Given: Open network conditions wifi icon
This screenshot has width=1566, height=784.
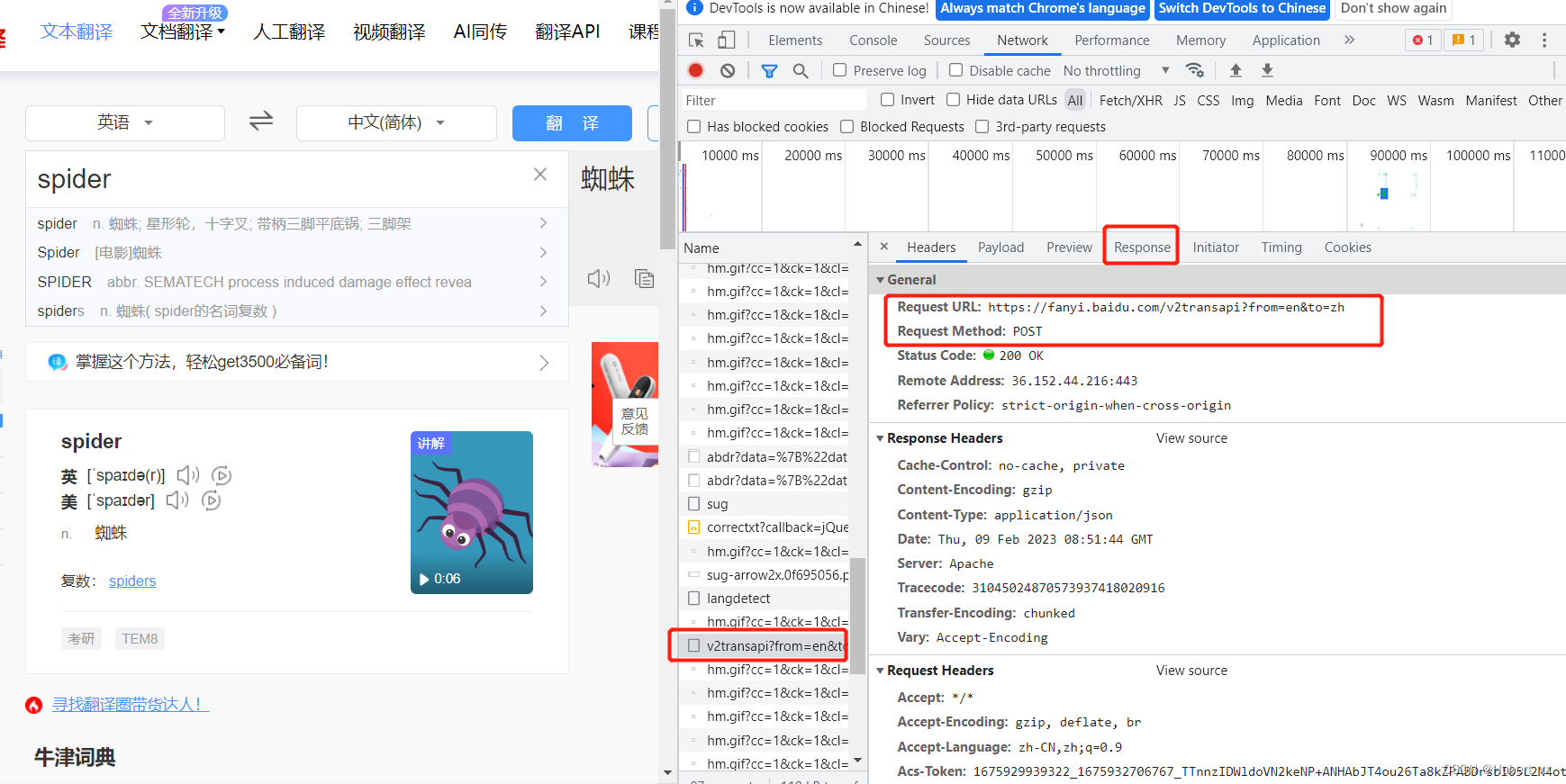Looking at the screenshot, I should point(1195,70).
